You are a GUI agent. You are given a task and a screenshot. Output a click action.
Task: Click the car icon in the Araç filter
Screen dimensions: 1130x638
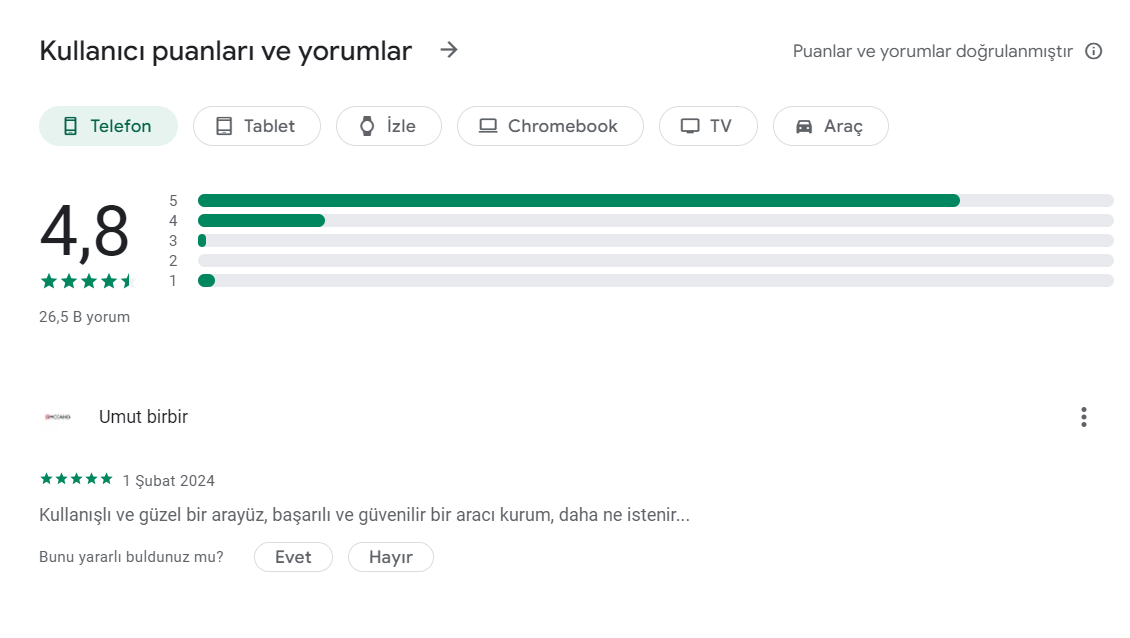804,125
